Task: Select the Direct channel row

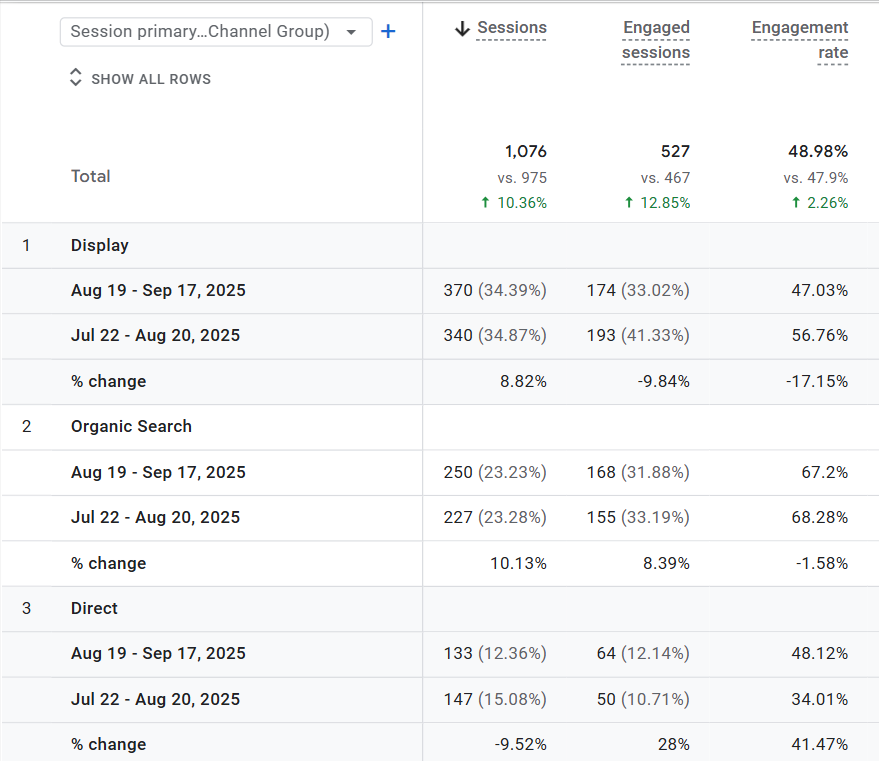Action: click(x=94, y=608)
